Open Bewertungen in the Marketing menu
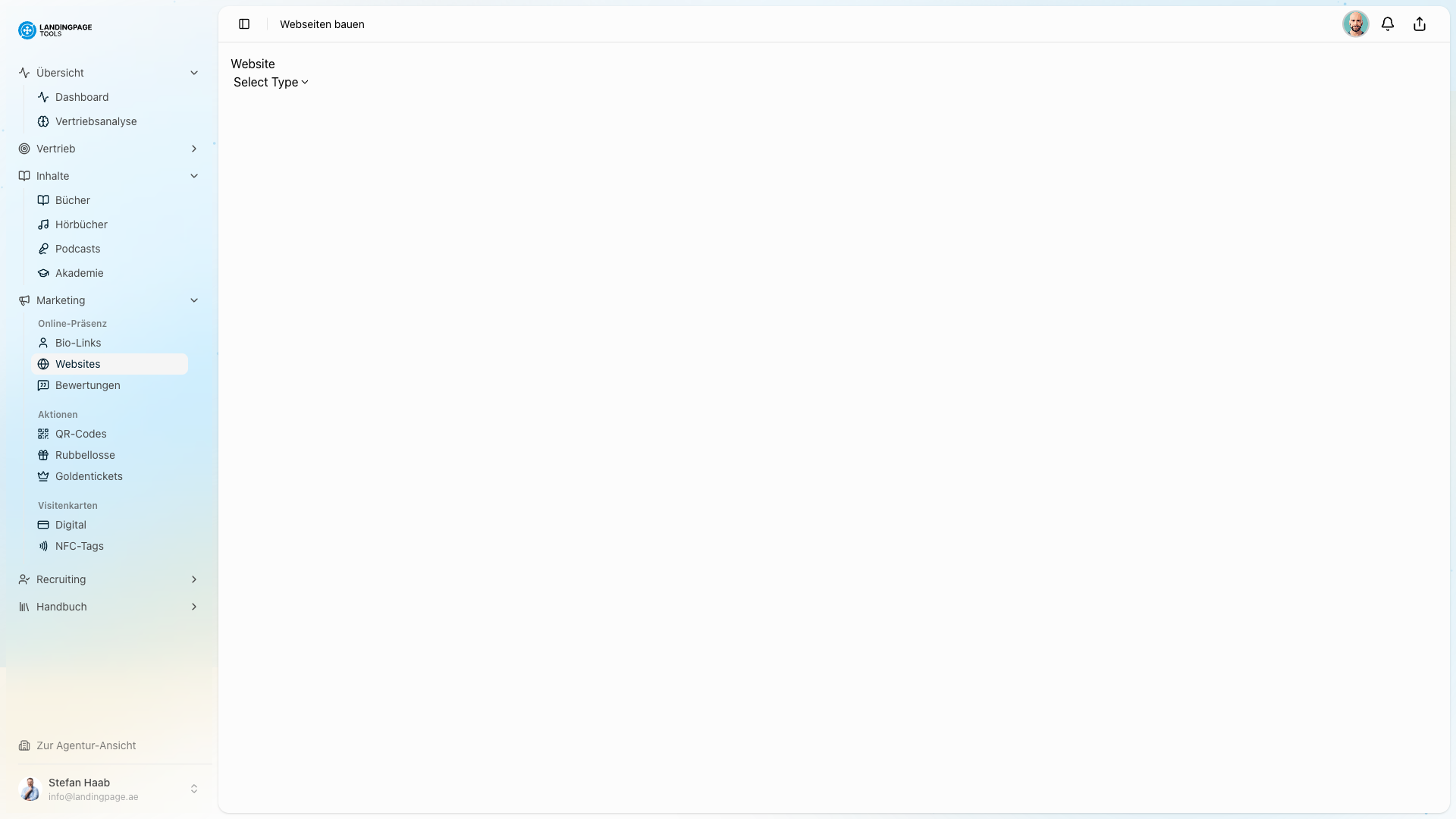 (x=87, y=385)
